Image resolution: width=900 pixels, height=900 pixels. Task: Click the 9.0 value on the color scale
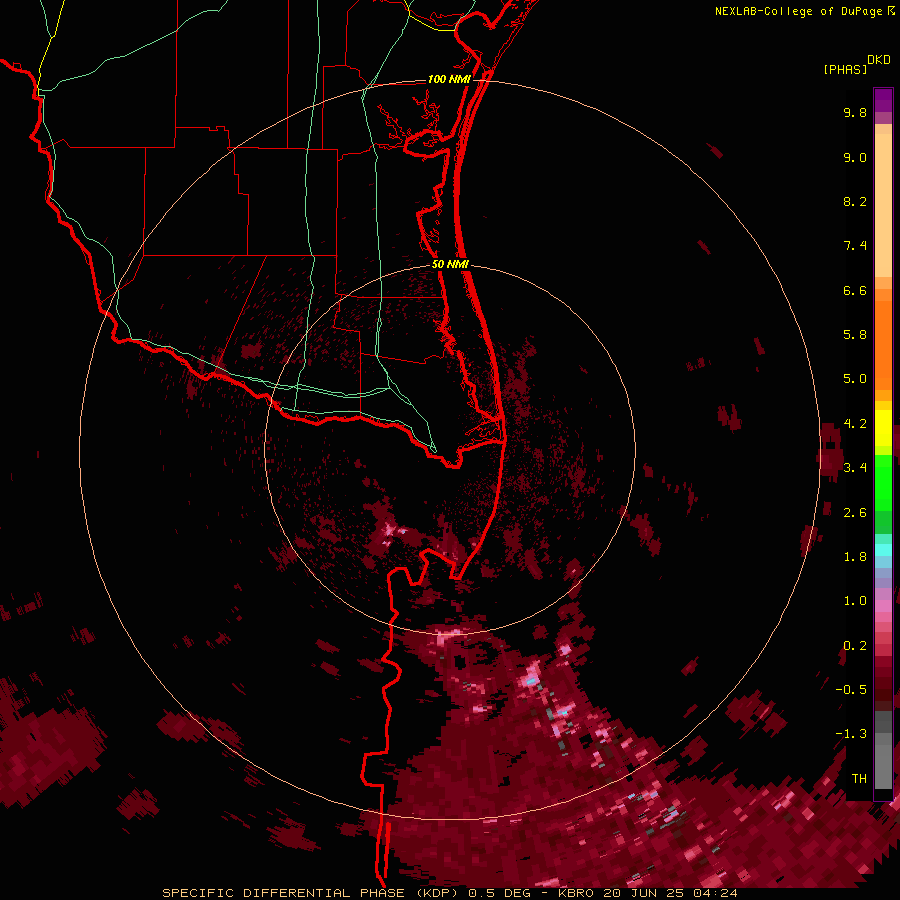point(855,157)
